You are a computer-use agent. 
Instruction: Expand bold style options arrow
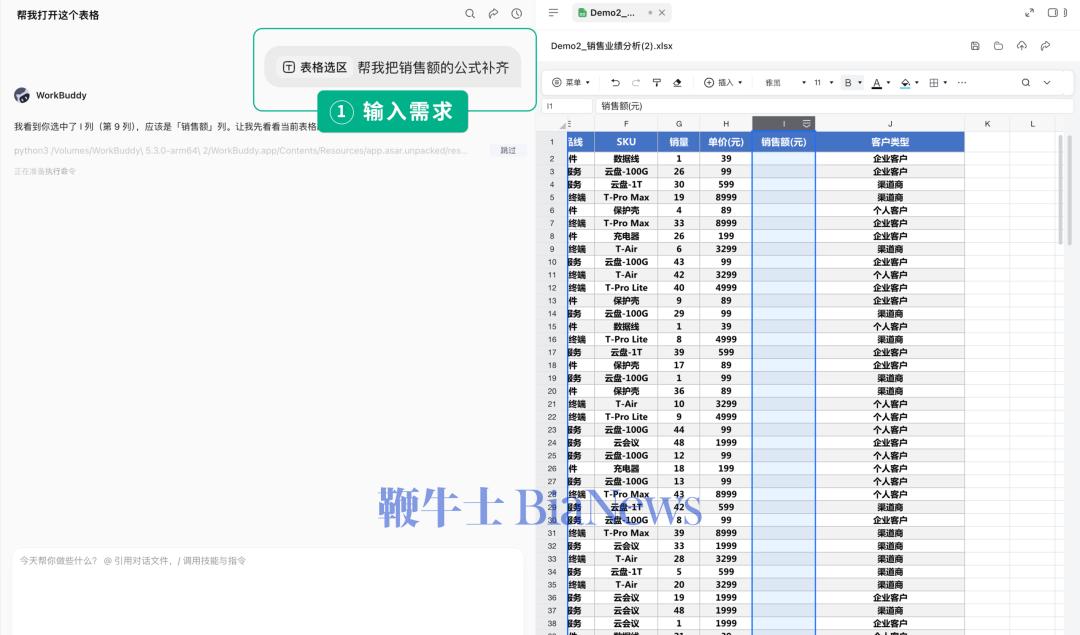coord(860,83)
